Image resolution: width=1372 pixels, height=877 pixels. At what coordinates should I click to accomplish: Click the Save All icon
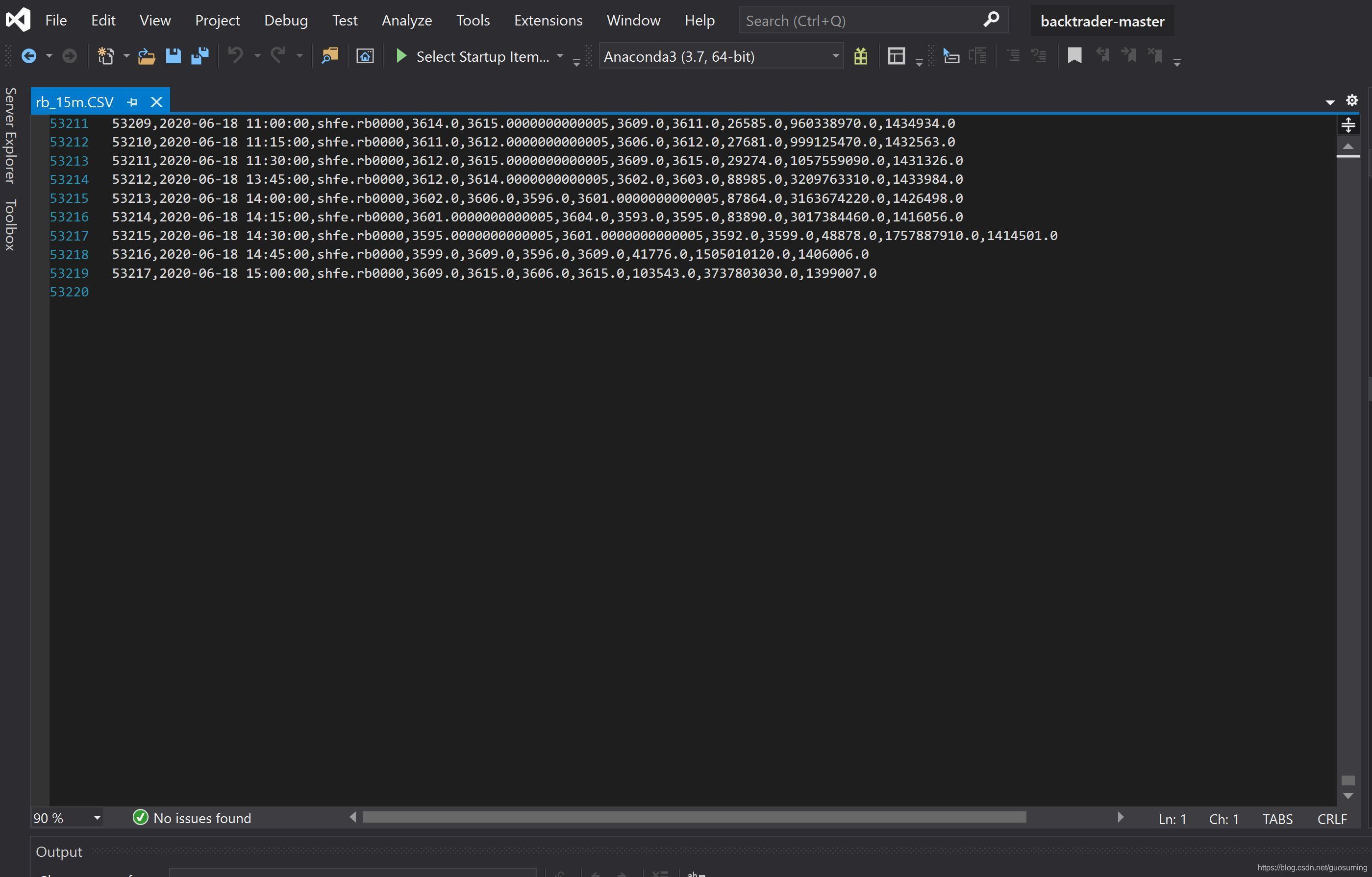[x=200, y=56]
